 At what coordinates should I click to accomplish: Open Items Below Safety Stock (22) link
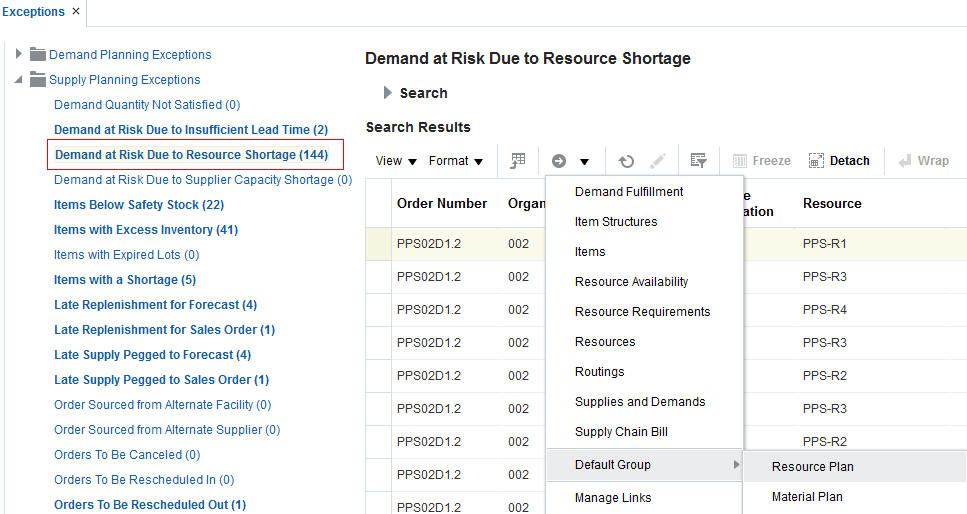(x=139, y=205)
